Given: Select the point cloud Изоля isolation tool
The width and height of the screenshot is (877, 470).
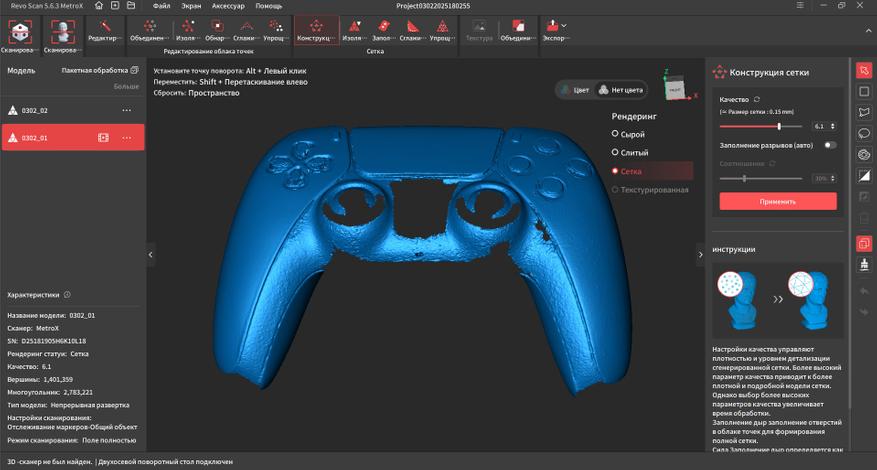Looking at the screenshot, I should tap(187, 30).
